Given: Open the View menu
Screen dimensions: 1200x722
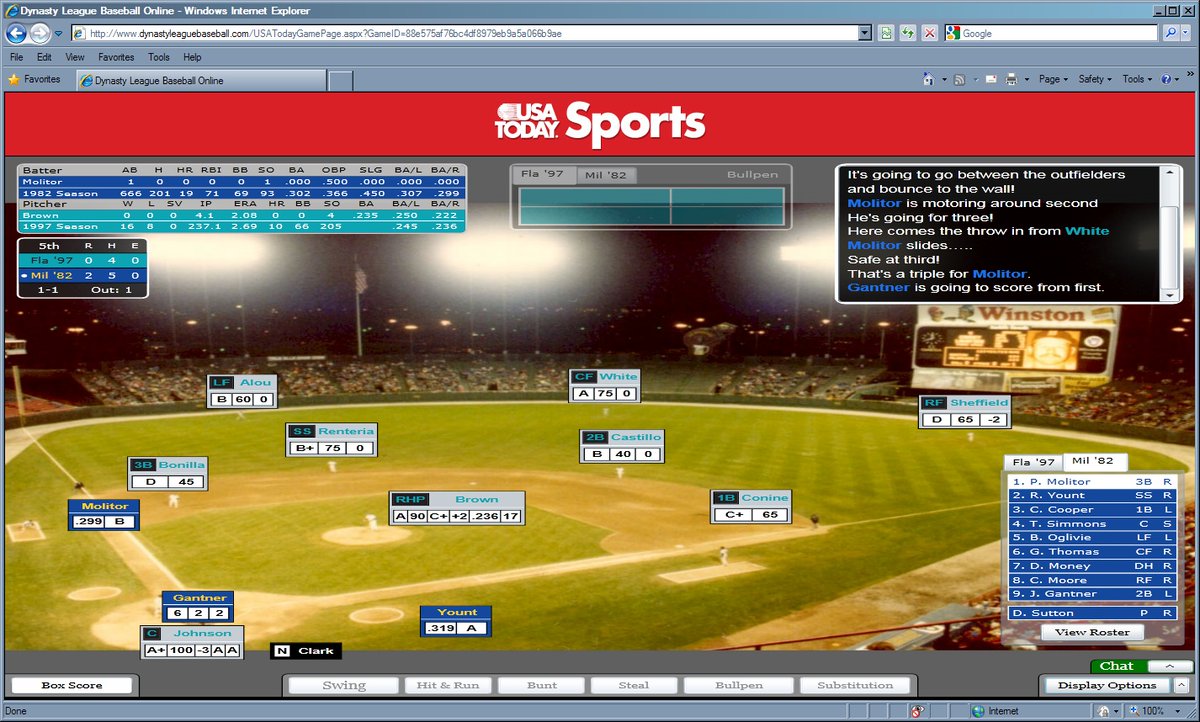Looking at the screenshot, I should coord(75,57).
